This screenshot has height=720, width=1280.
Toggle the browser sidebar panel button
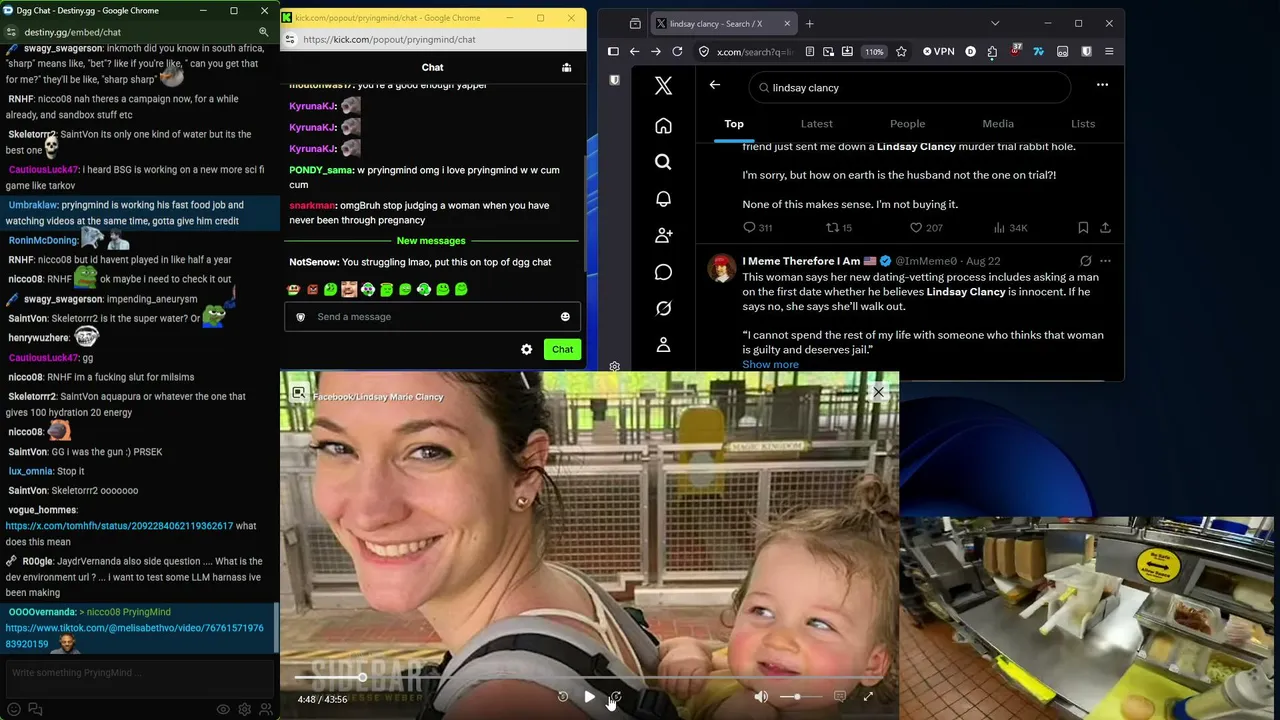coord(613,52)
